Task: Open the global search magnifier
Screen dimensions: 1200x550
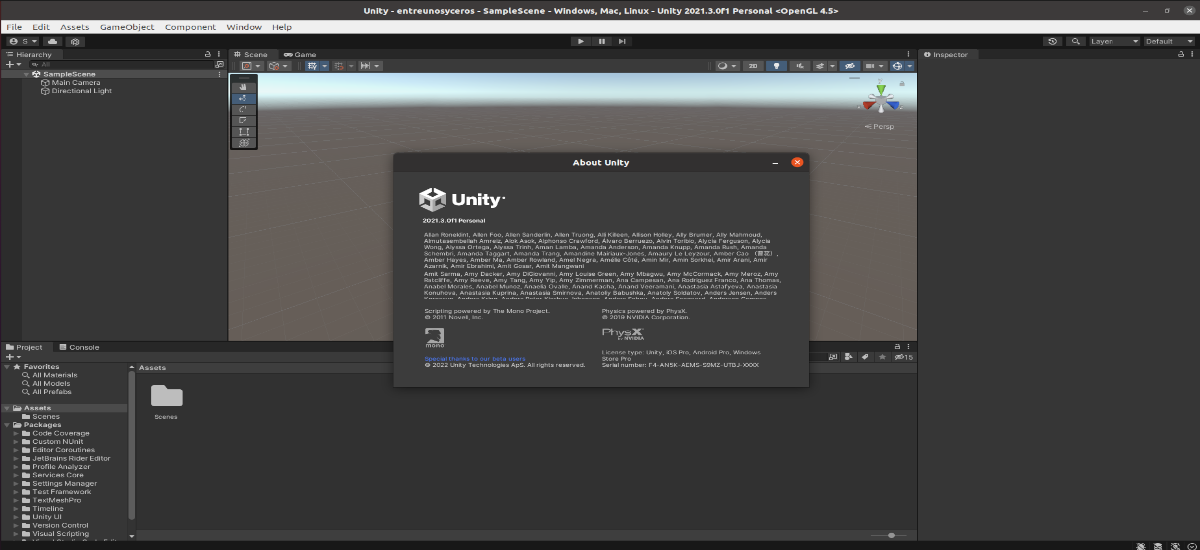Action: pos(1076,41)
